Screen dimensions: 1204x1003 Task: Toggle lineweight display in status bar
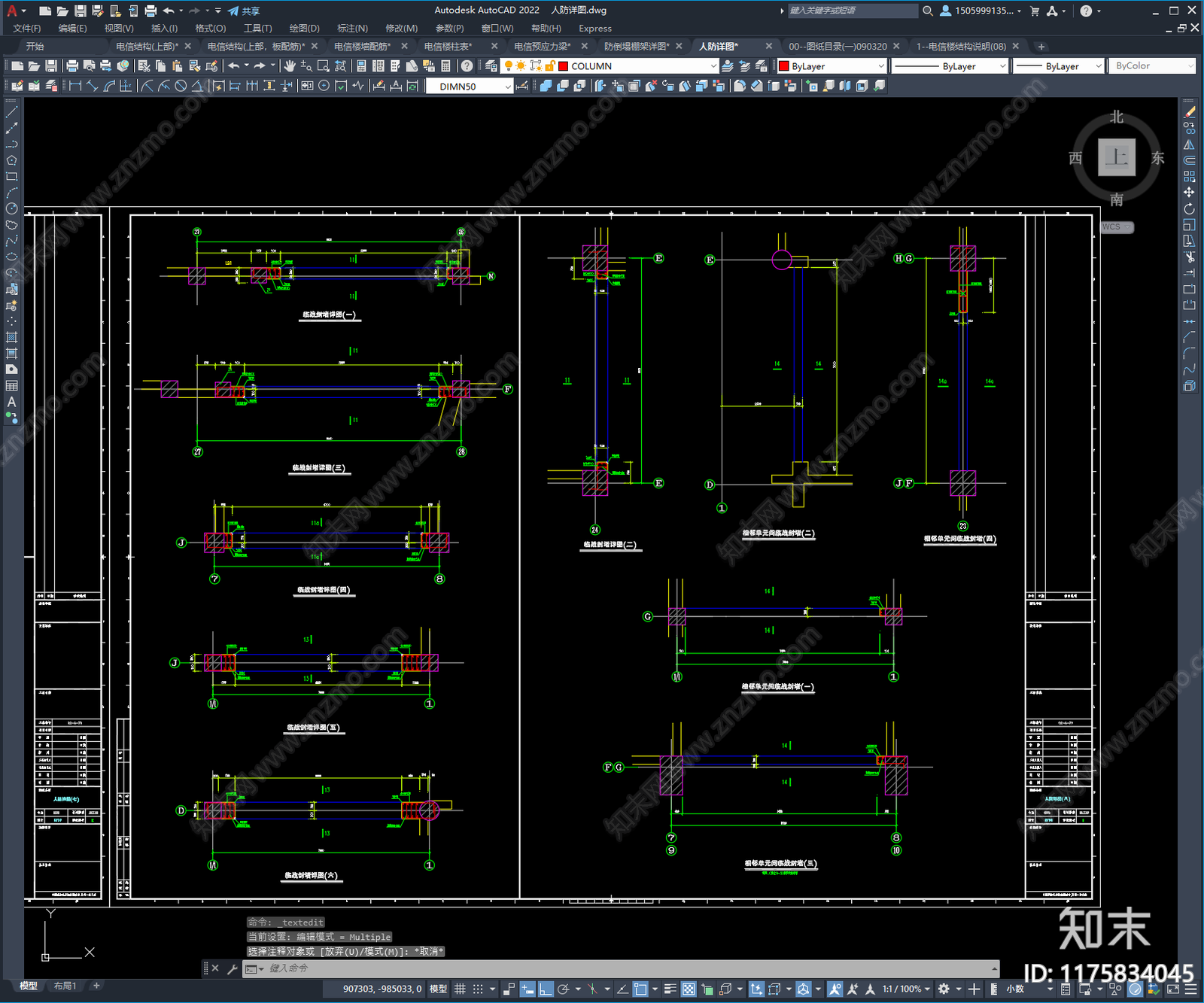tap(670, 989)
